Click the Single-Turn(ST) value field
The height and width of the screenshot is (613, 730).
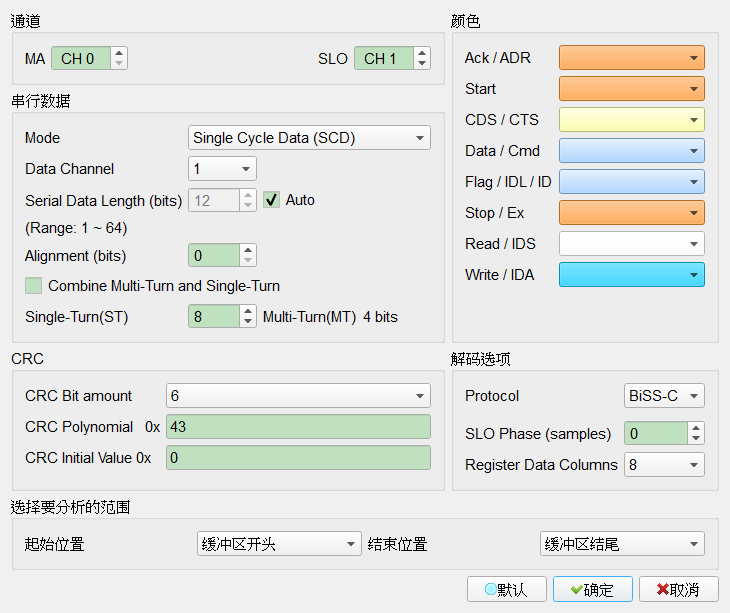[214, 316]
